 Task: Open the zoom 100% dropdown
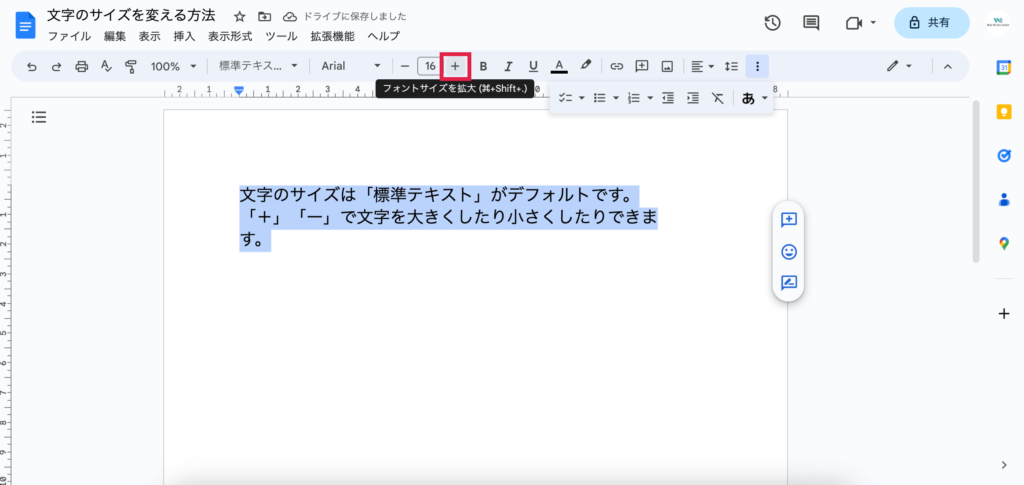[x=172, y=66]
